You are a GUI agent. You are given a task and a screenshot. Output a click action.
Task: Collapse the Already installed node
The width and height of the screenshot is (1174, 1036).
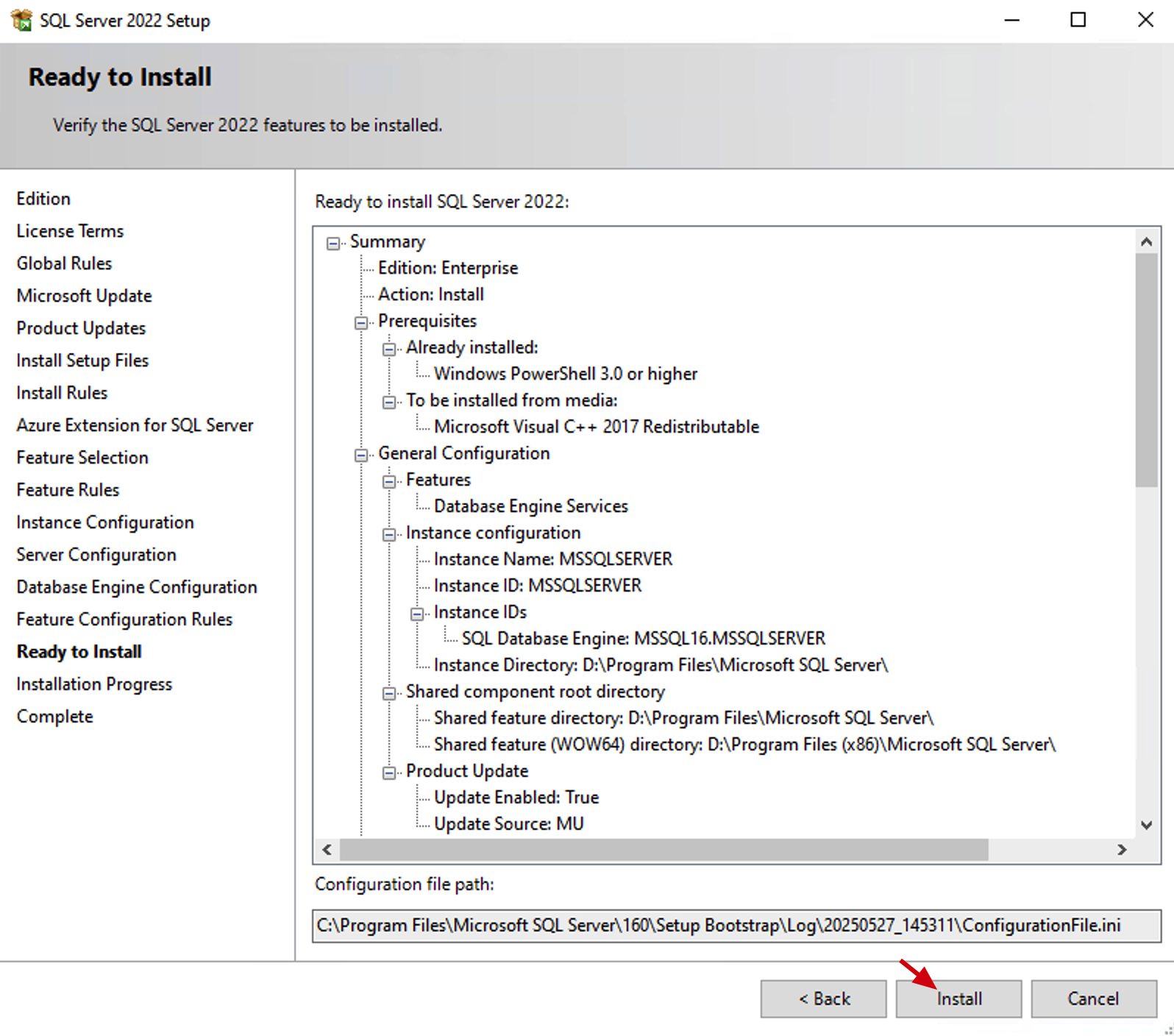coord(389,349)
